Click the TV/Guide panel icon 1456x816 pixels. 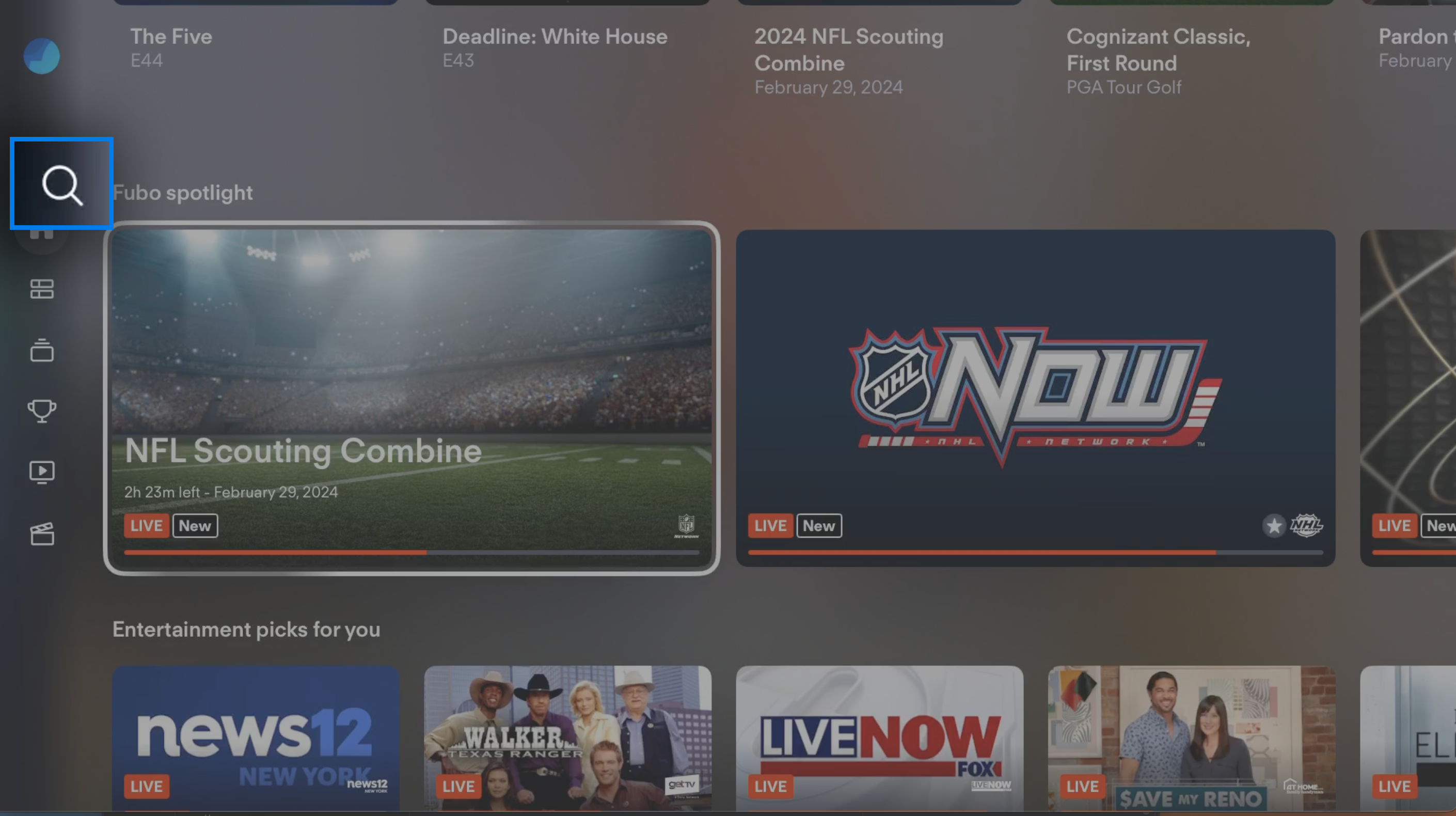click(x=42, y=289)
